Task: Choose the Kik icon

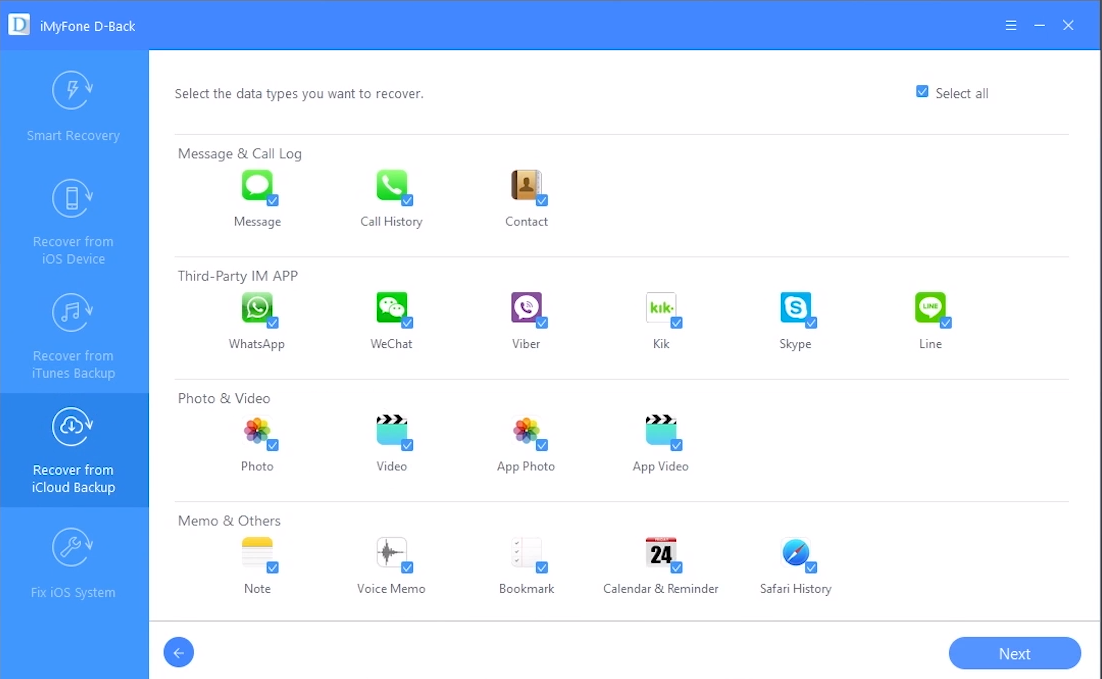Action: tap(661, 308)
